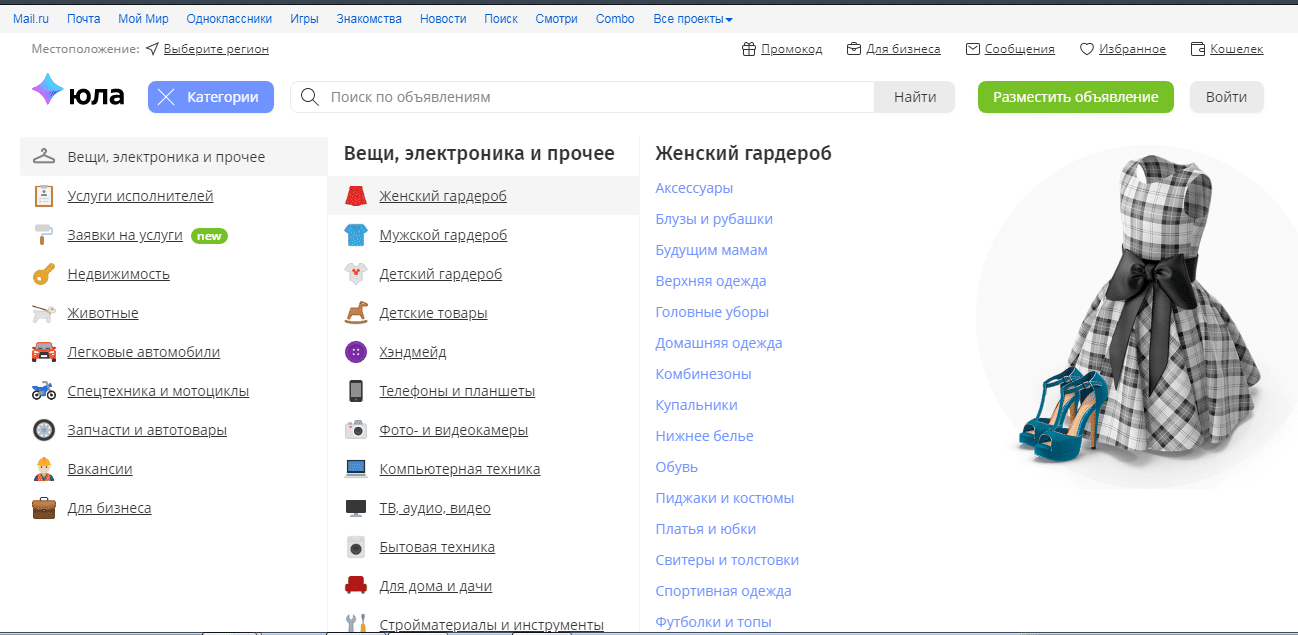Click the clipboard icon for Услуги исполнителей
Viewport: 1298px width, 635px height.
click(44, 196)
